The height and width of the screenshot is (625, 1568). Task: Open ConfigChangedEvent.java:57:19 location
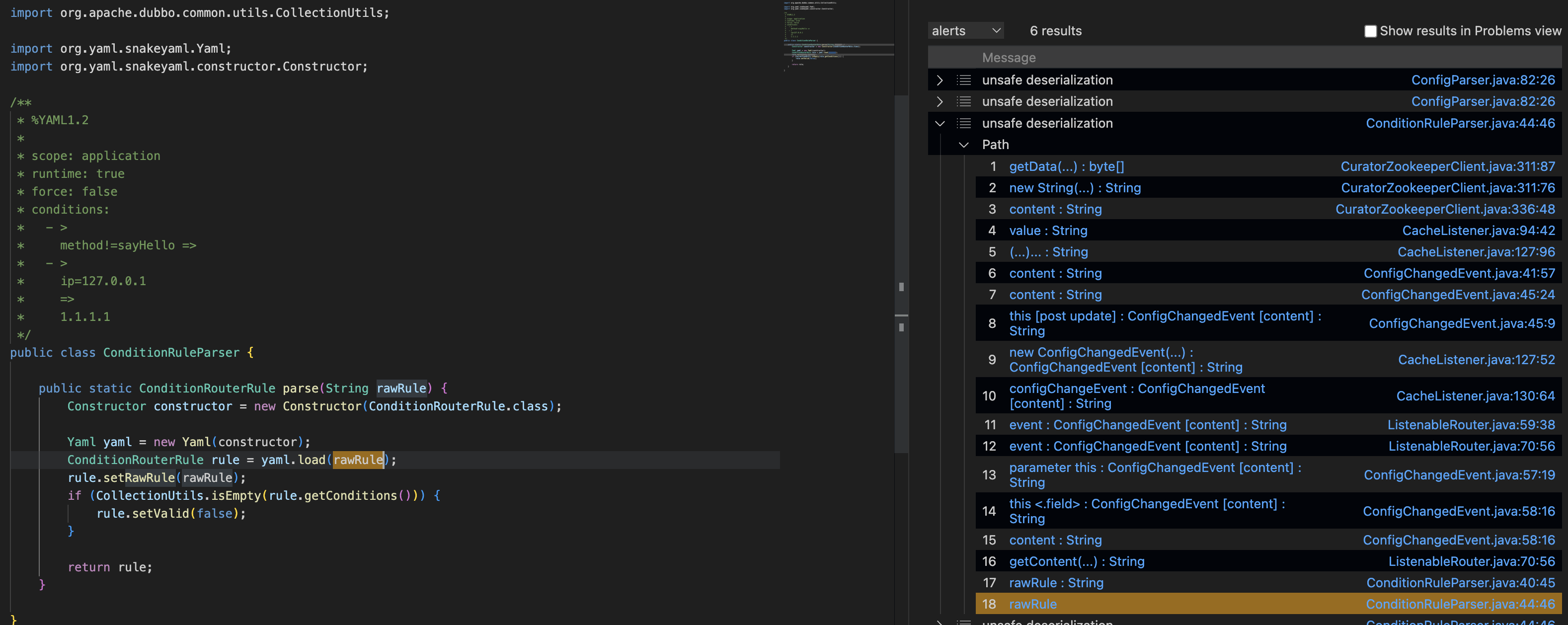[x=1459, y=475]
